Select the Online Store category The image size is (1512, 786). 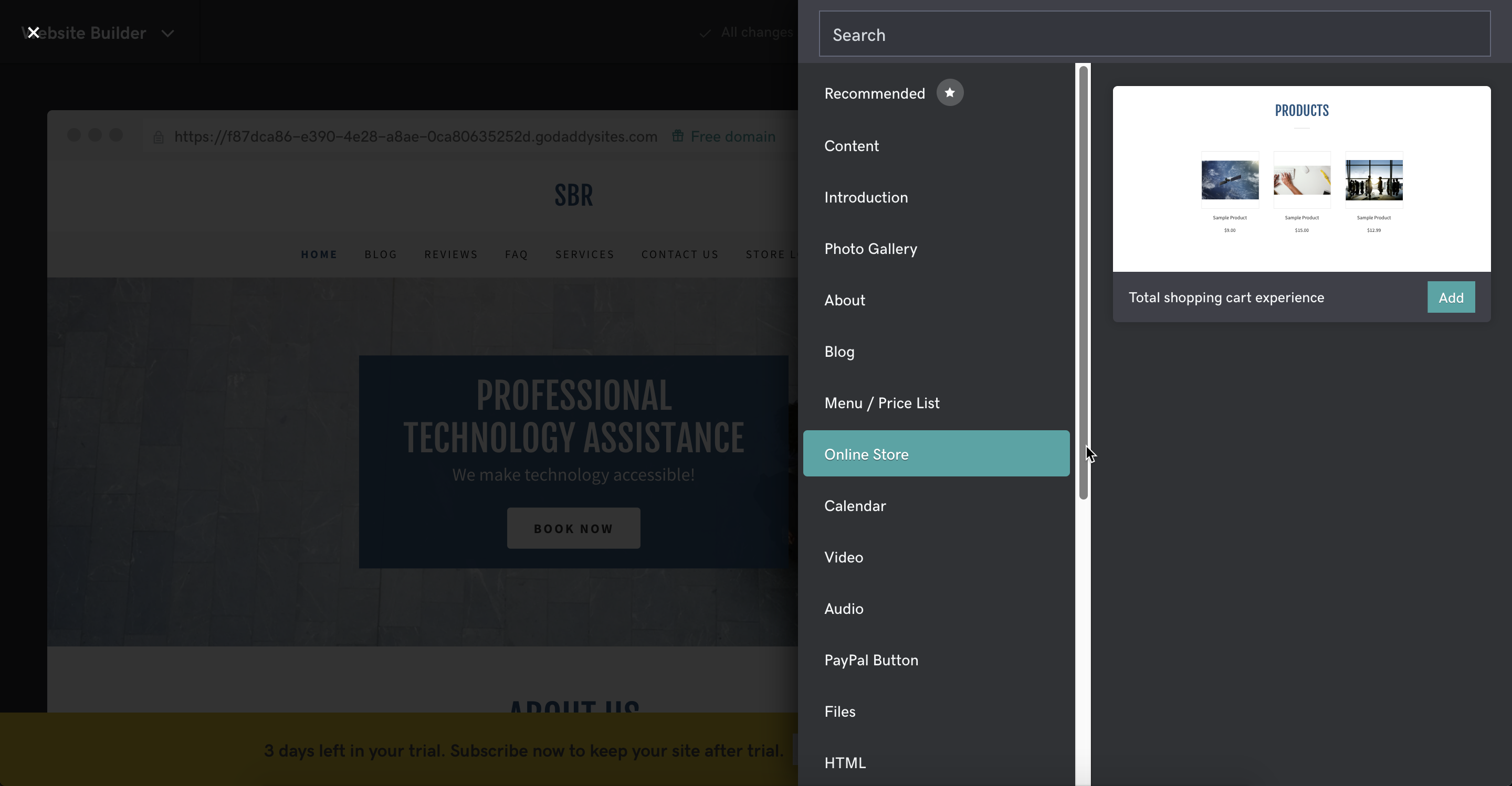pos(936,453)
